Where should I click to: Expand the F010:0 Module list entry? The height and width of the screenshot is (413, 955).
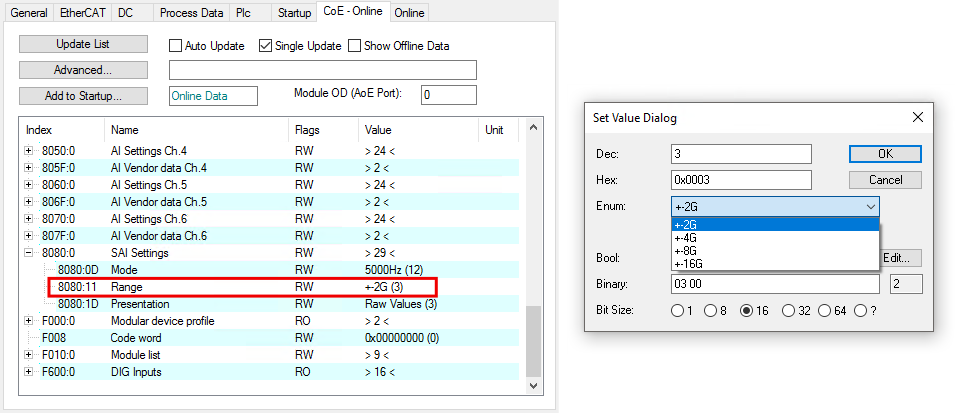tap(29, 355)
